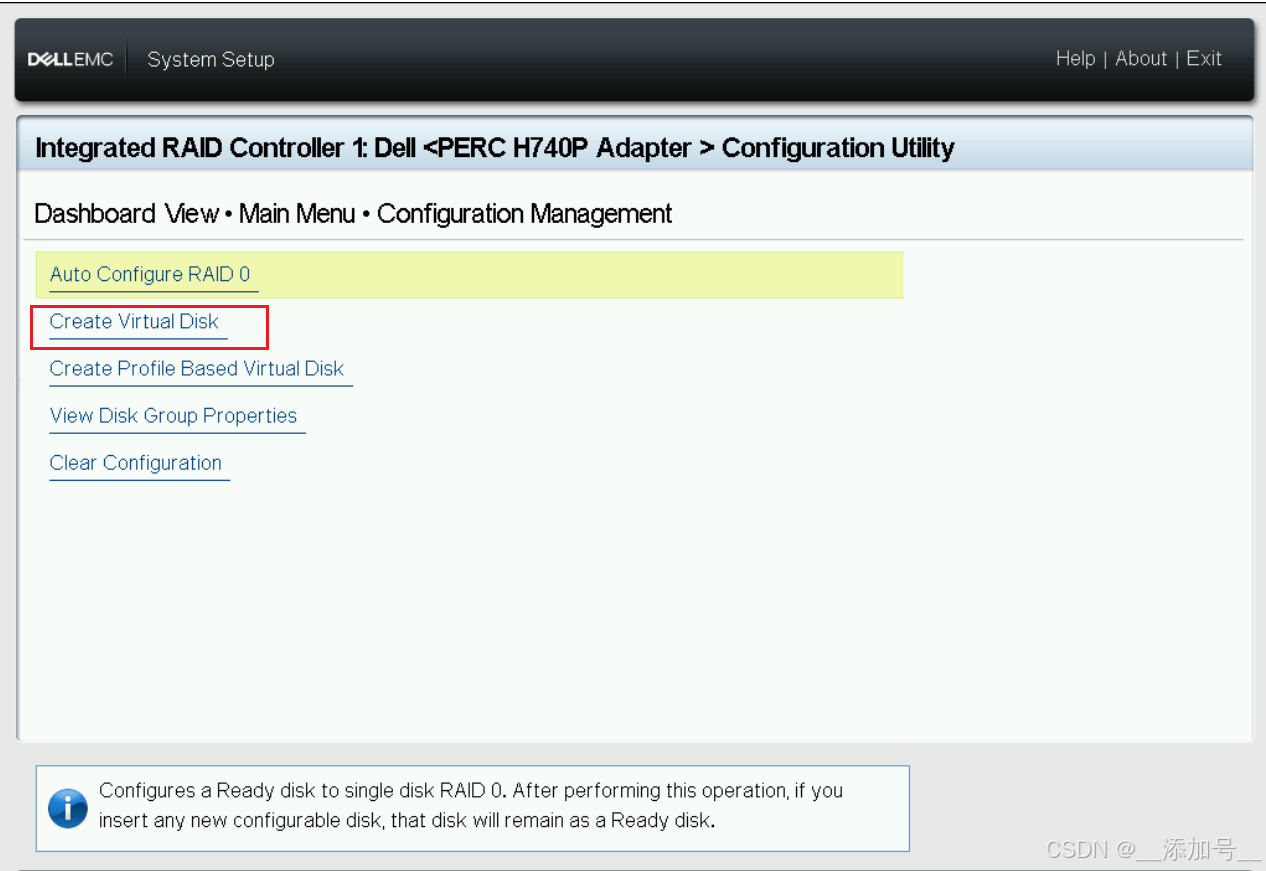
Task: Open View Disk Group Properties
Action: 173,416
